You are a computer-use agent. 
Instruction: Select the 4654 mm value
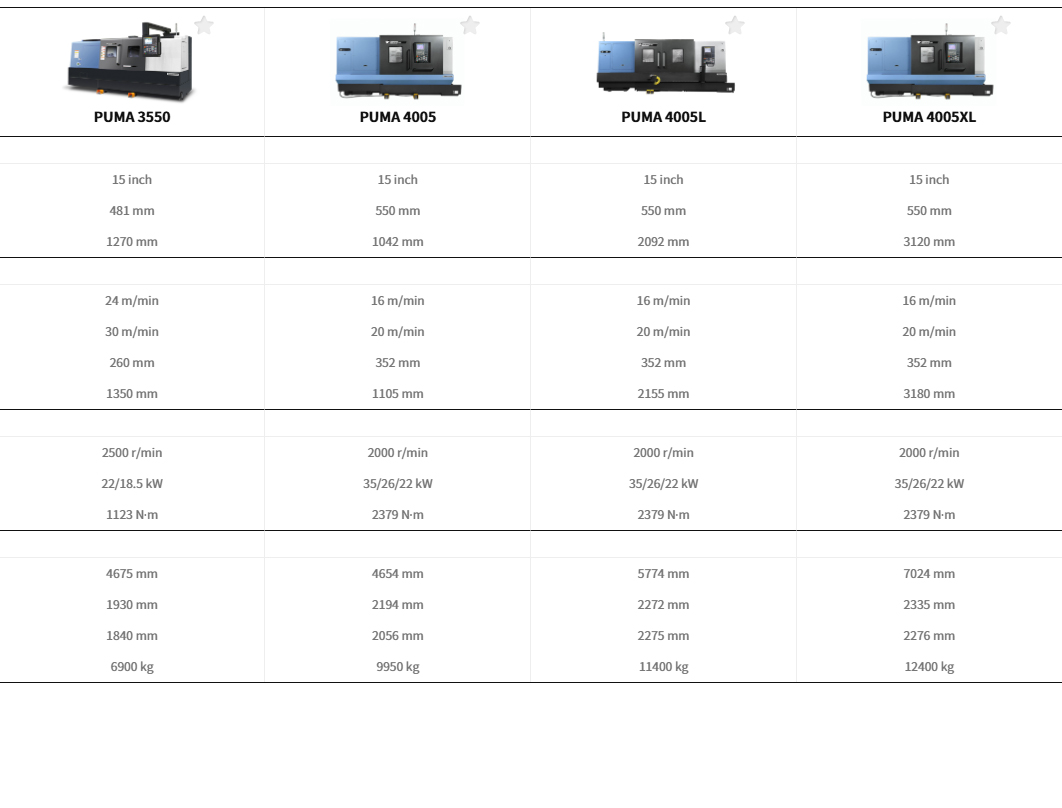coord(398,574)
